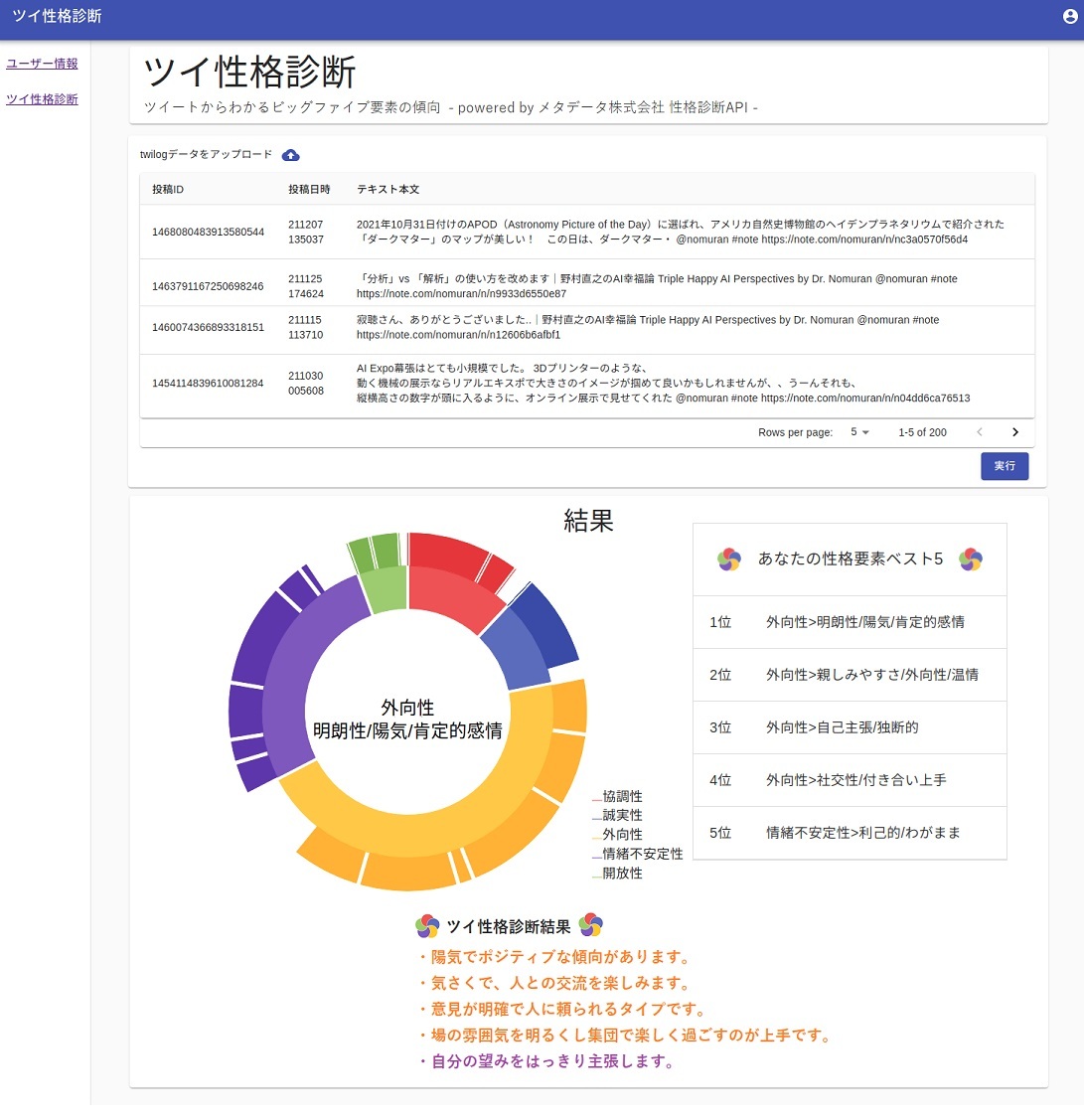
Task: Open ユーザー情報 in the sidebar
Action: coord(42,64)
